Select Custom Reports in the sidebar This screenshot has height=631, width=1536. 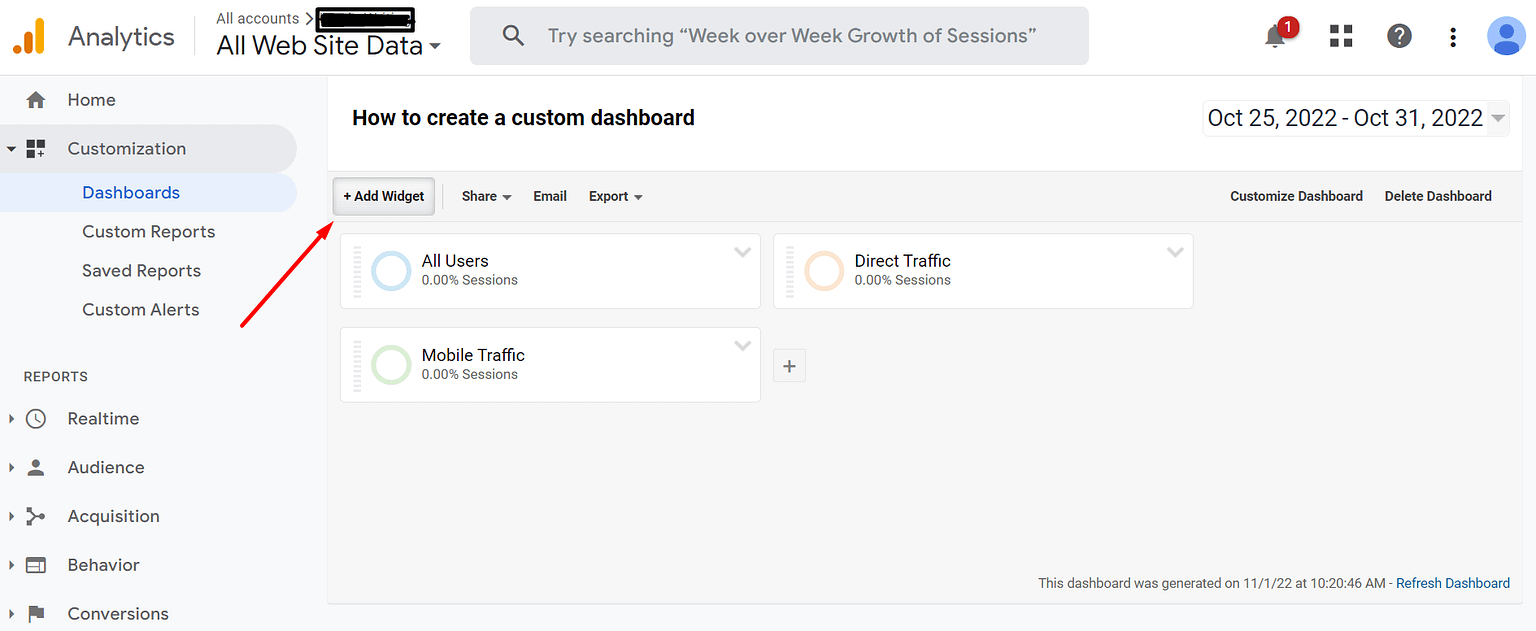pyautogui.click(x=148, y=231)
